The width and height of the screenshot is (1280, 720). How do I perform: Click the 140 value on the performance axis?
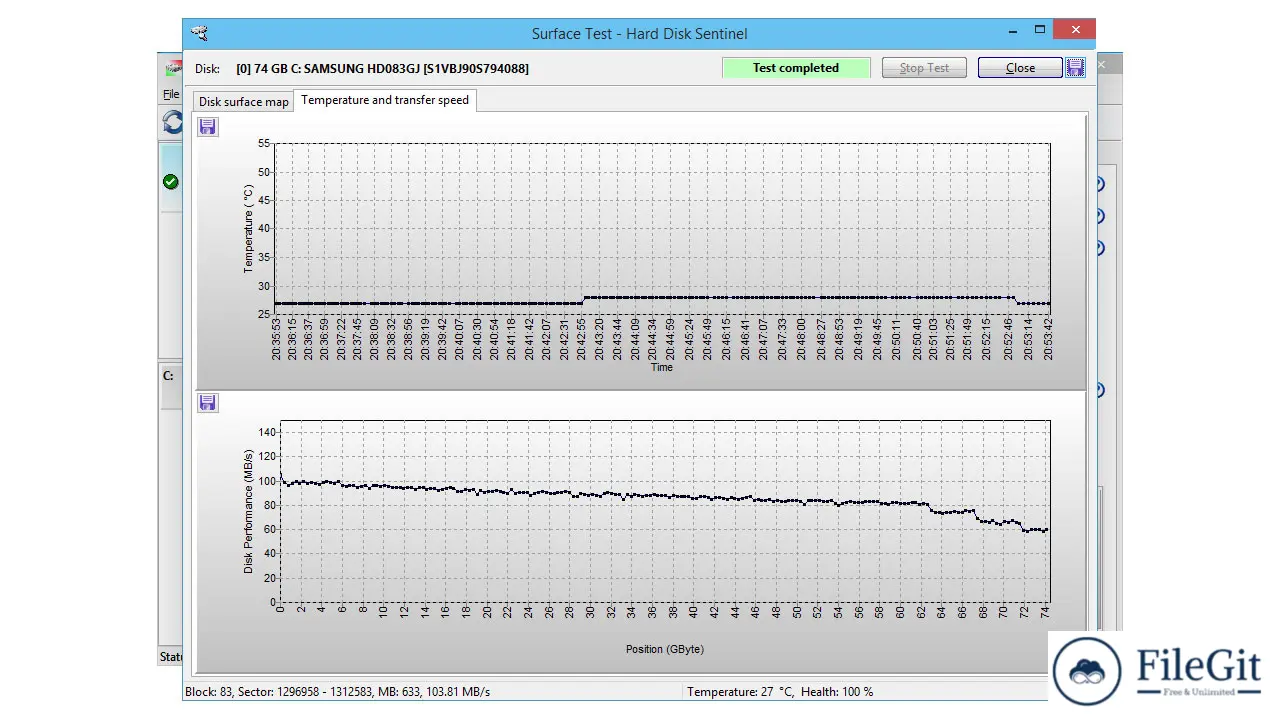coord(266,432)
